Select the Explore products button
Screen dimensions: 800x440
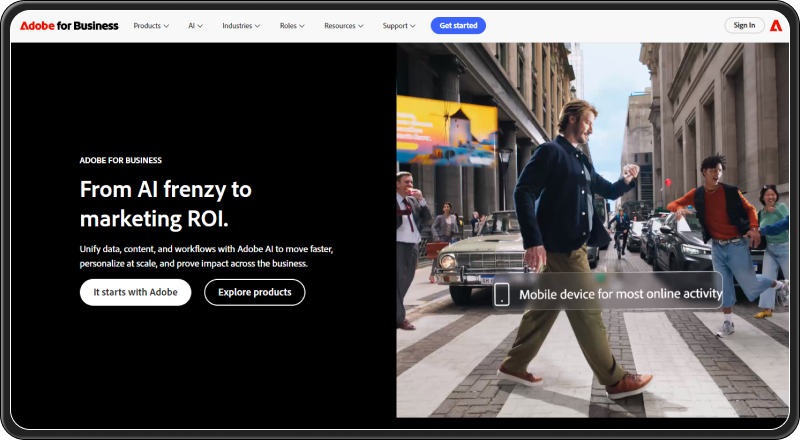click(255, 292)
